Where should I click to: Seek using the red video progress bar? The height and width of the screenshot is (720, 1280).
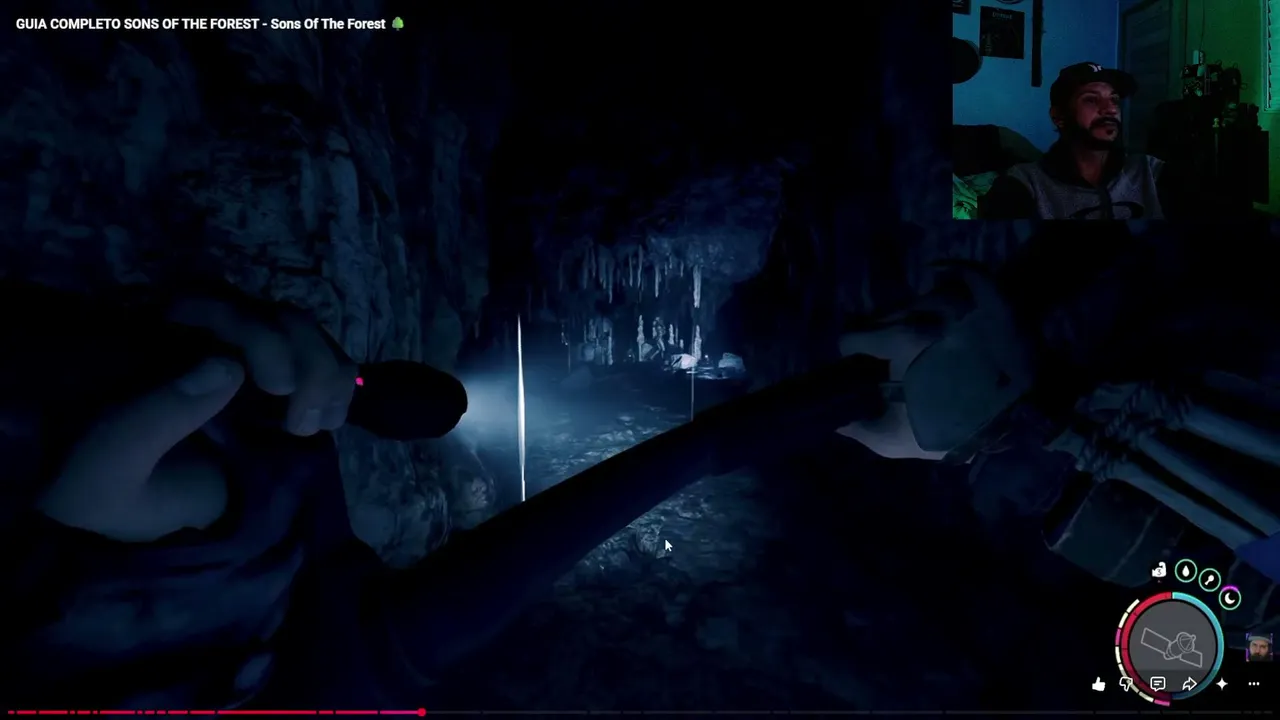[640, 713]
